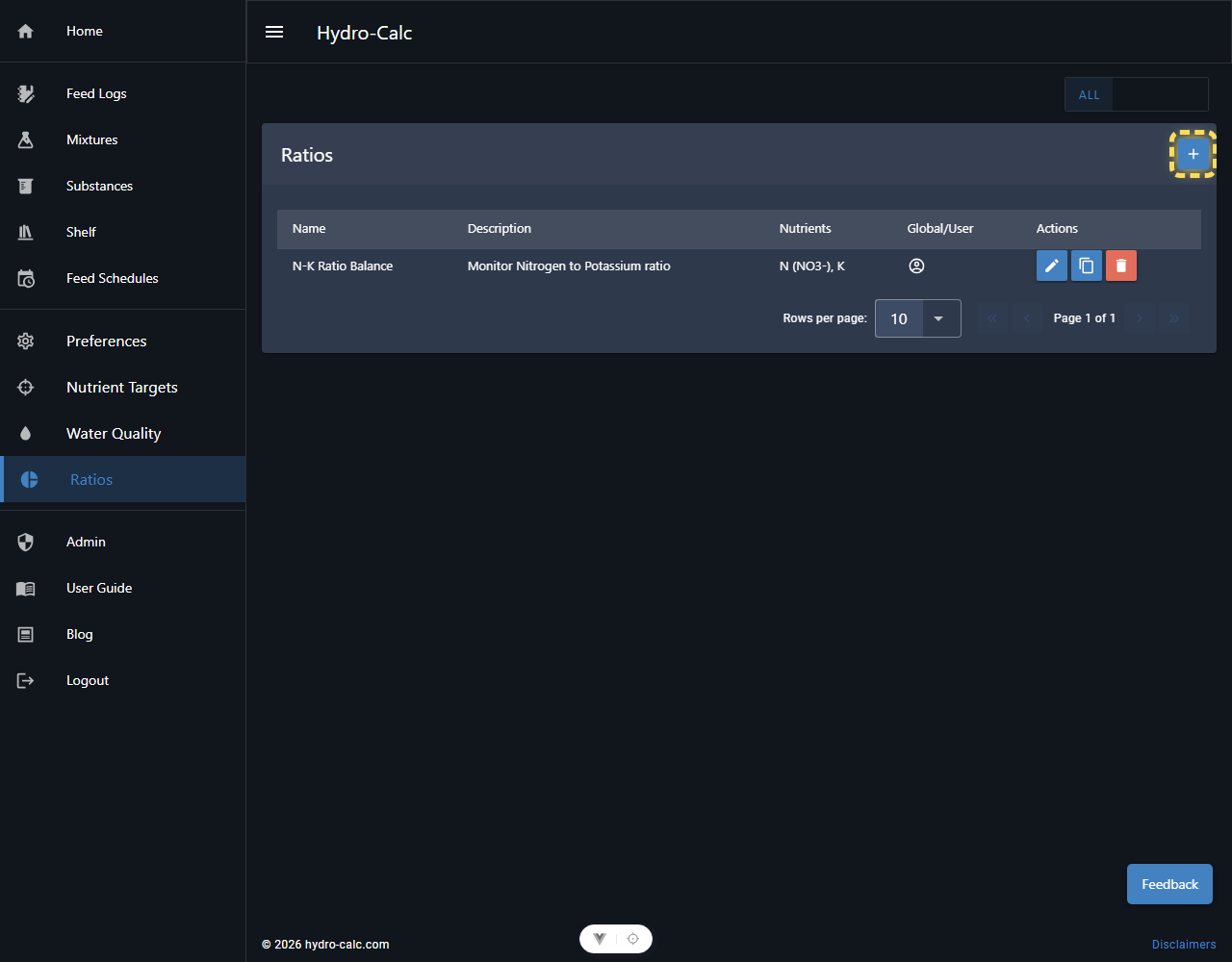
Task: Open the Substances beaker icon
Action: (x=26, y=186)
